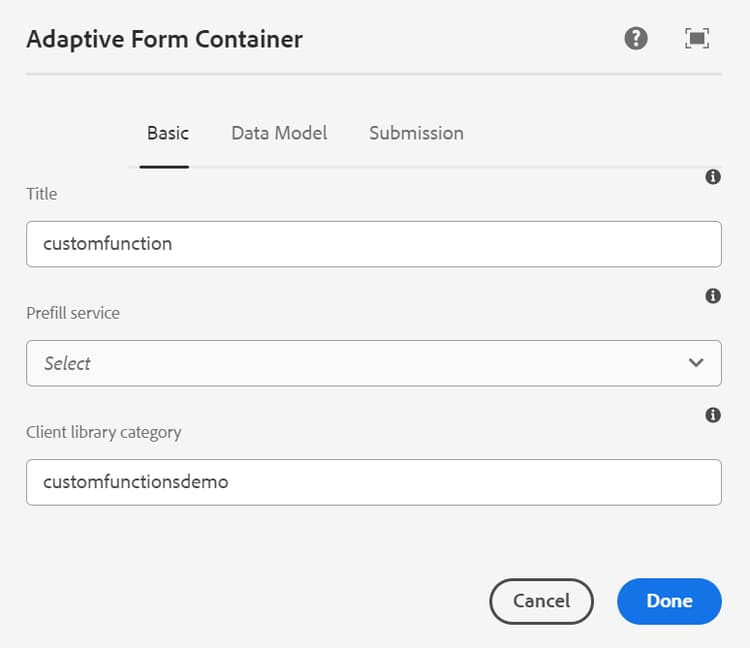Viewport: 750px width, 648px height.
Task: Click the Adaptive Form Container heading
Action: pyautogui.click(x=164, y=40)
